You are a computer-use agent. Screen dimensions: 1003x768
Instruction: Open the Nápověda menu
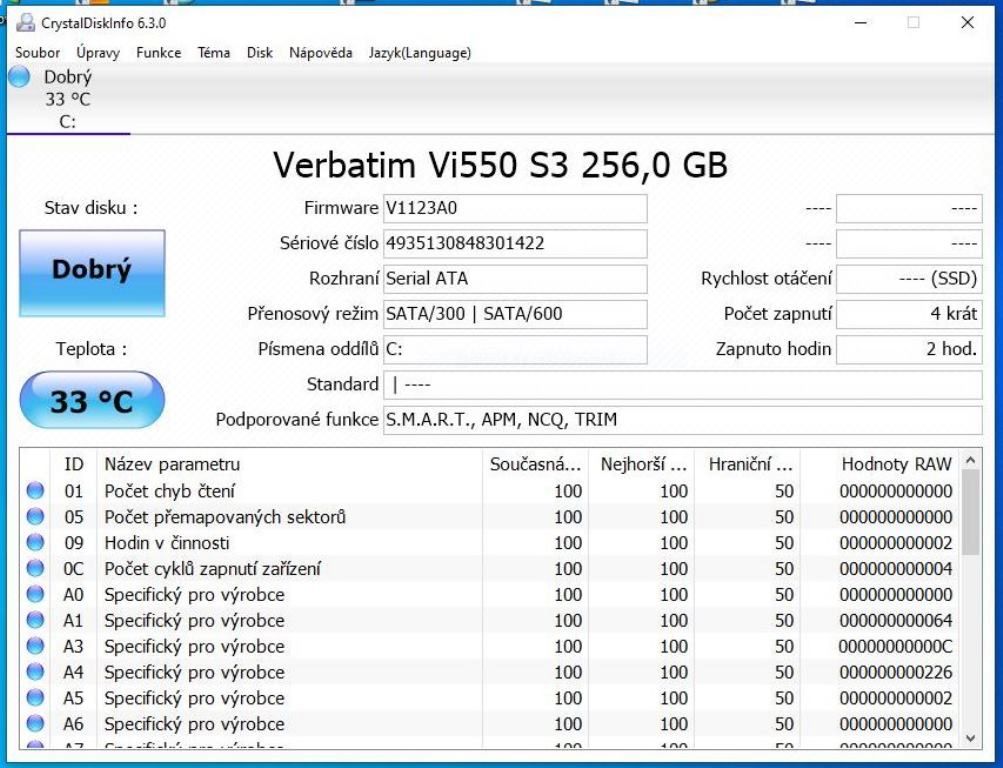pos(320,53)
